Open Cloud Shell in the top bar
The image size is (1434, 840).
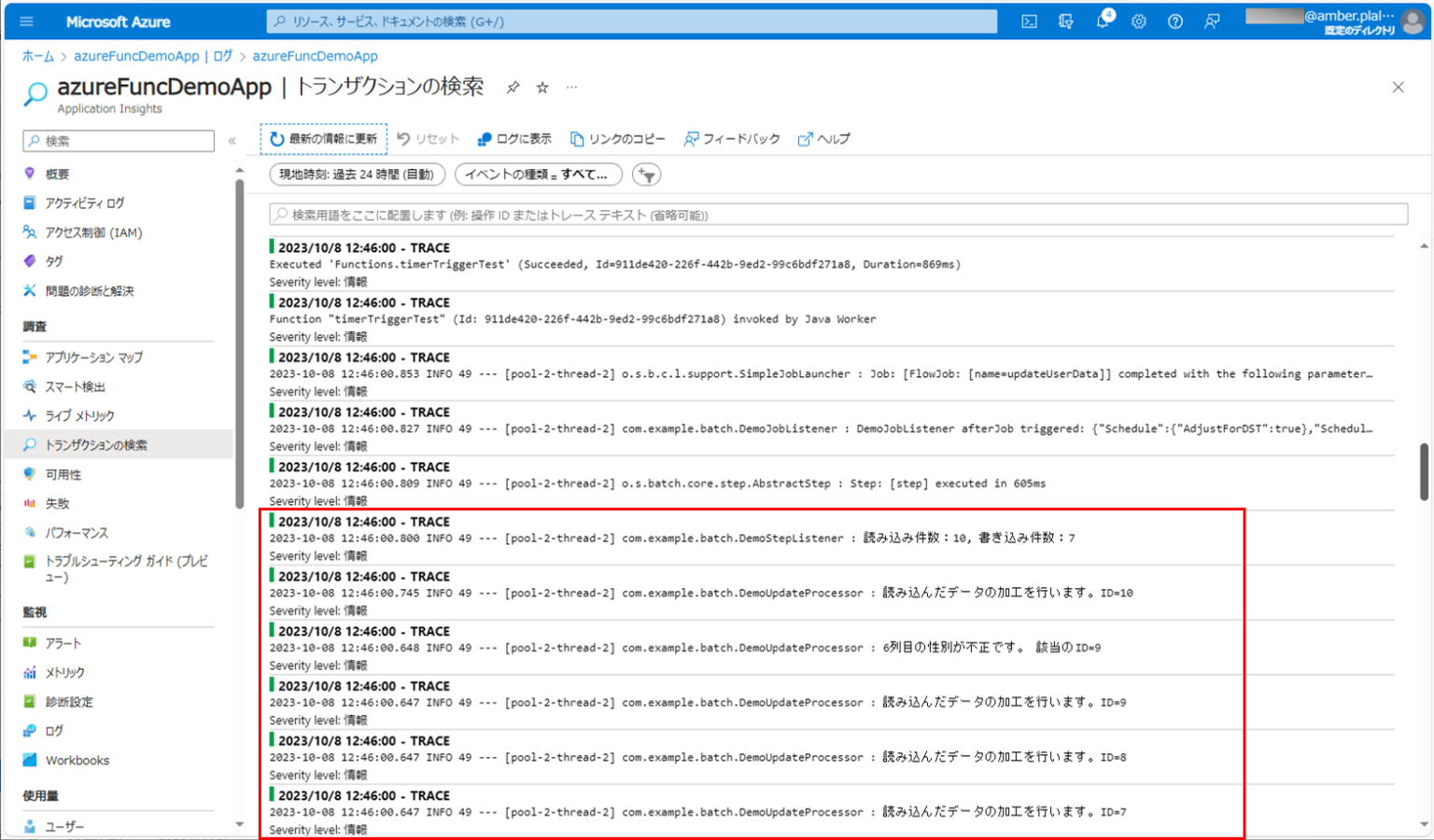1028,21
